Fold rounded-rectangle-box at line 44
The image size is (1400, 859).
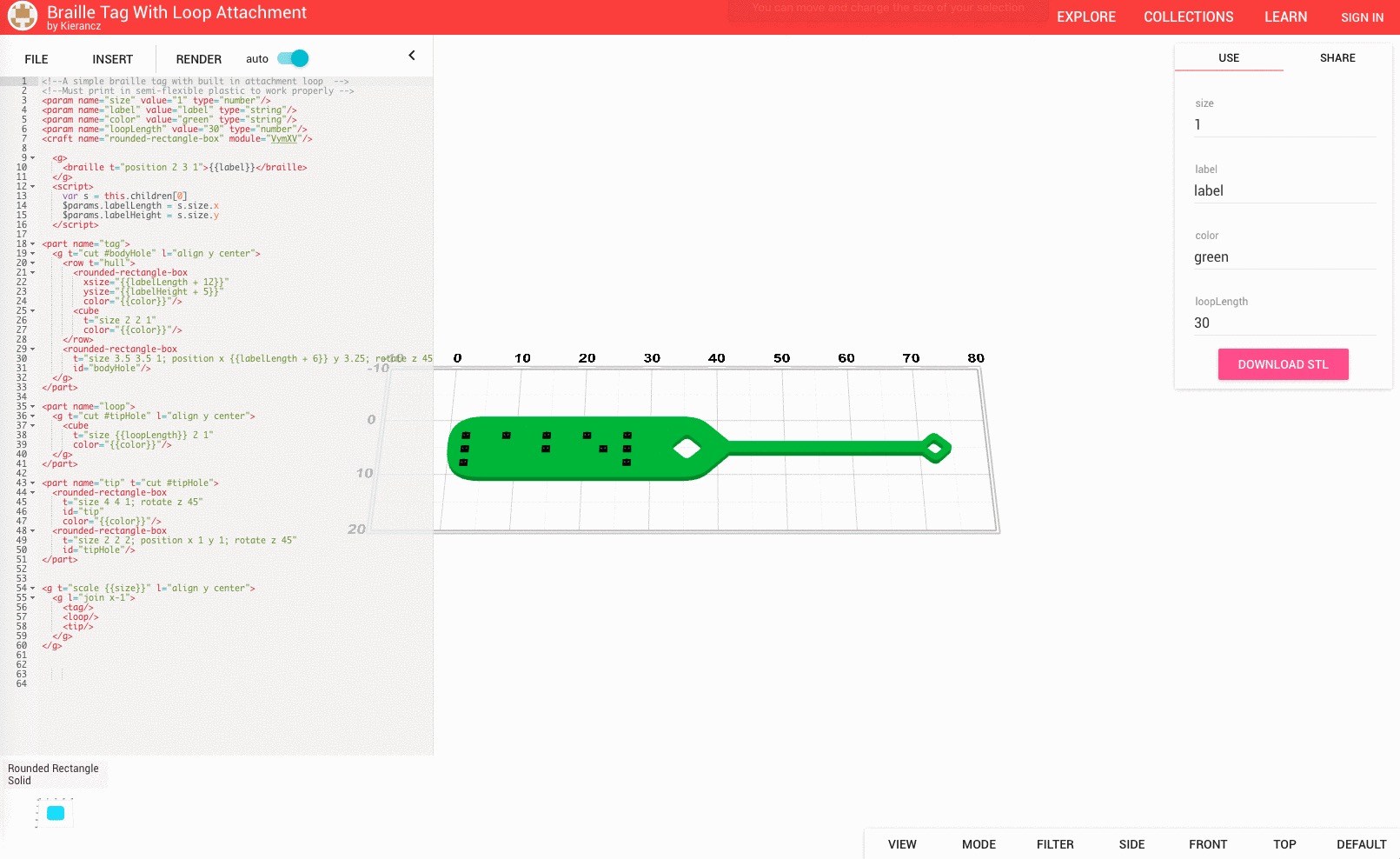pyautogui.click(x=33, y=493)
